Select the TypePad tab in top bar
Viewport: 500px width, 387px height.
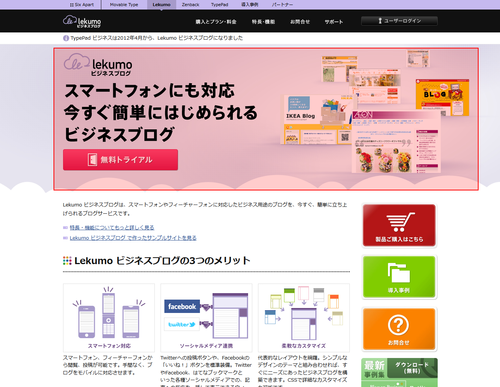220,5
